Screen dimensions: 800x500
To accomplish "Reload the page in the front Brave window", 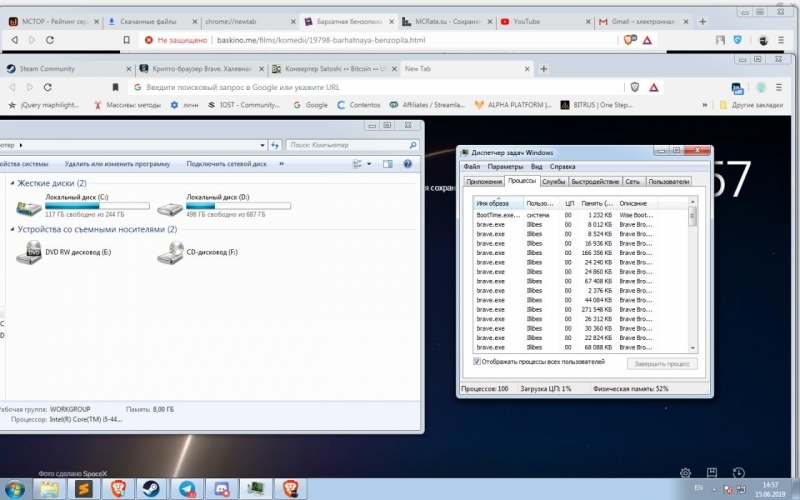I will [48, 87].
